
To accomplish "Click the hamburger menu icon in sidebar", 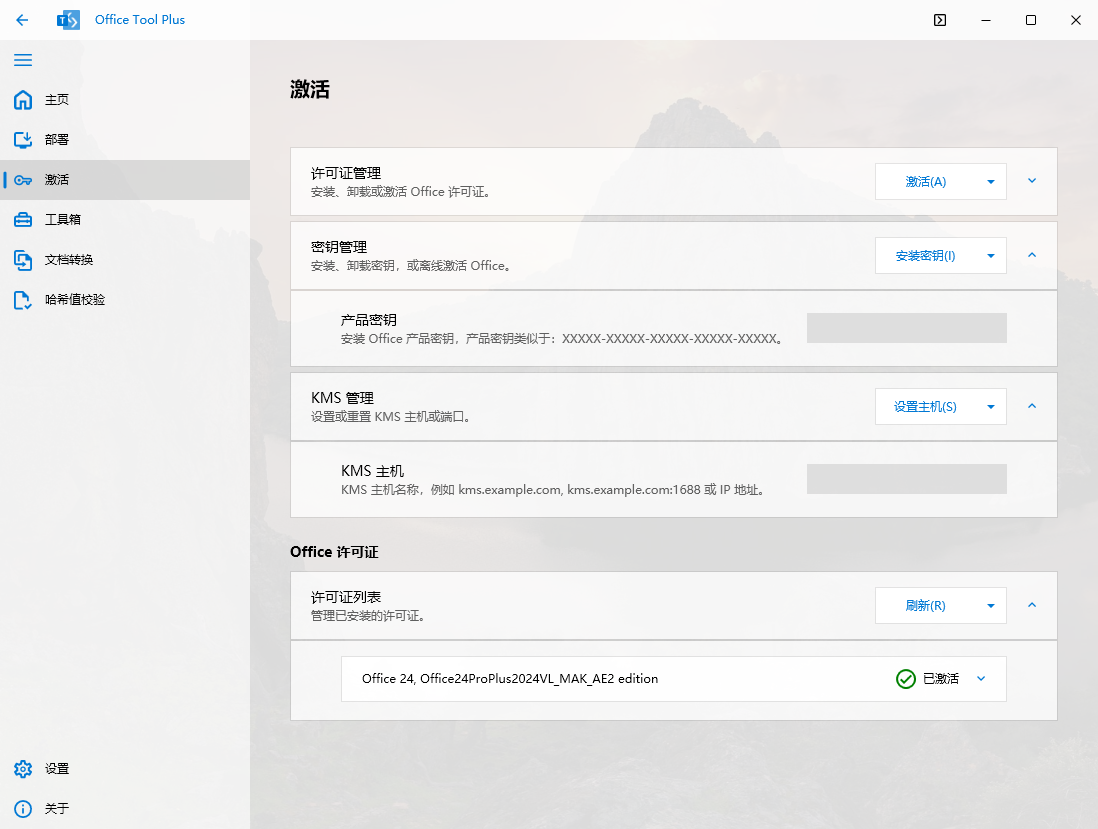I will (x=23, y=60).
